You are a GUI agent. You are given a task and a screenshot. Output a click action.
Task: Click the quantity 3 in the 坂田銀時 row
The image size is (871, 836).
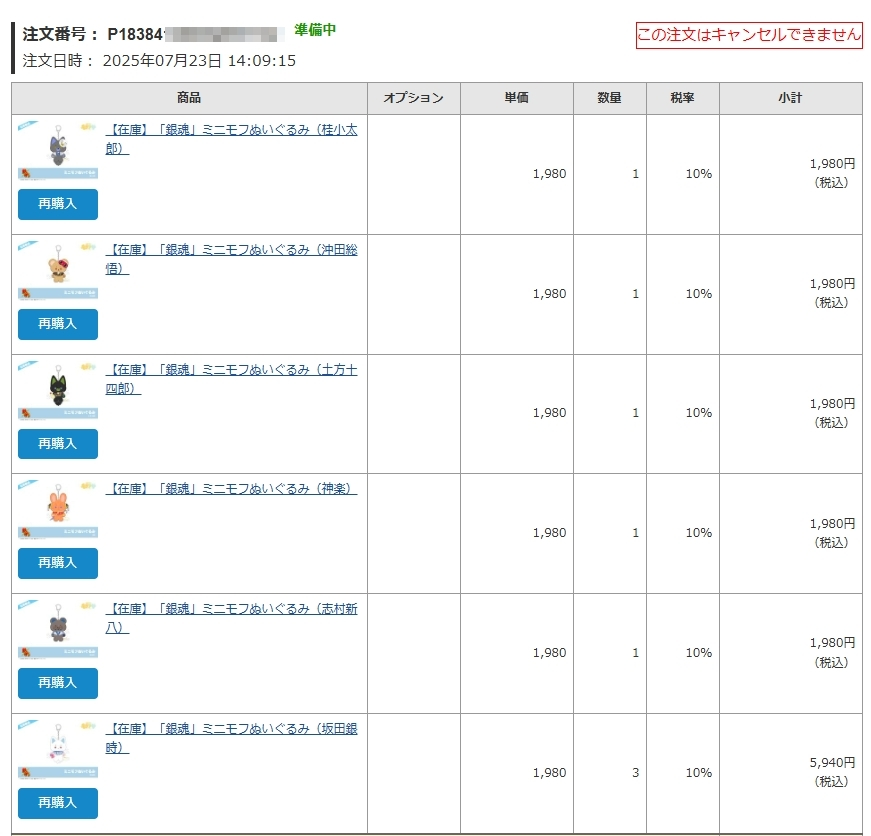pos(635,773)
